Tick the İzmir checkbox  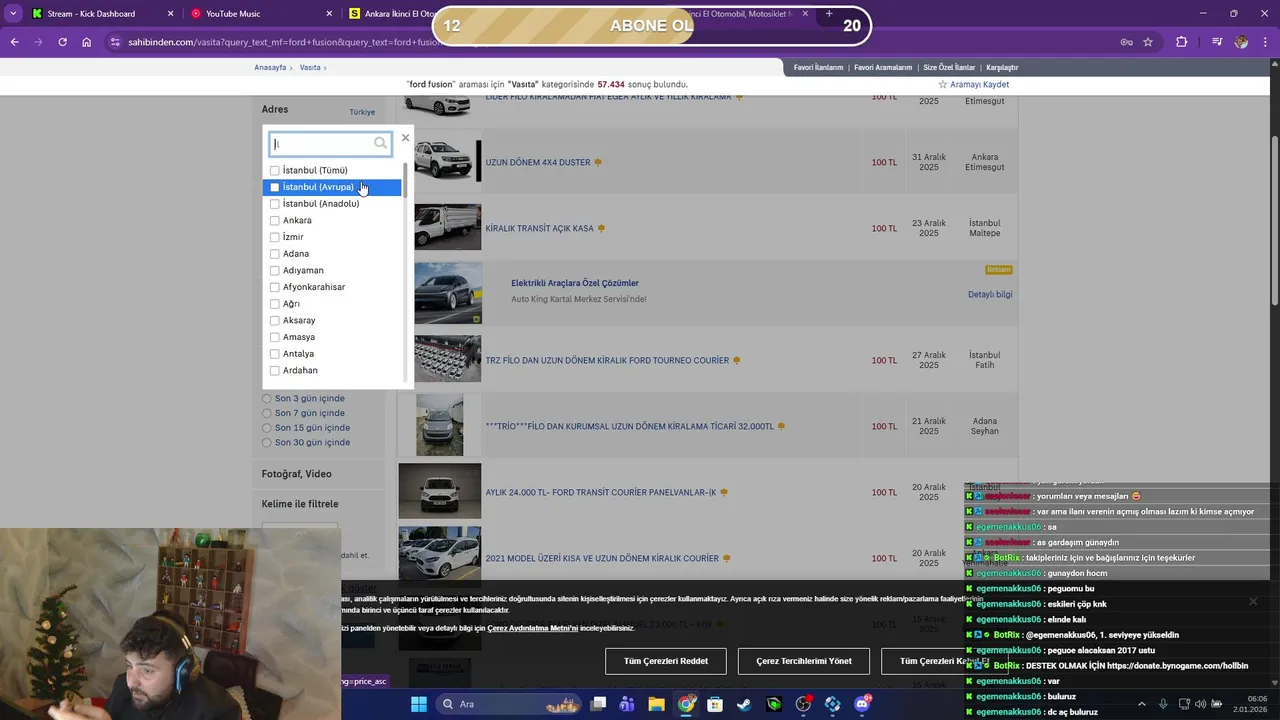tap(275, 237)
